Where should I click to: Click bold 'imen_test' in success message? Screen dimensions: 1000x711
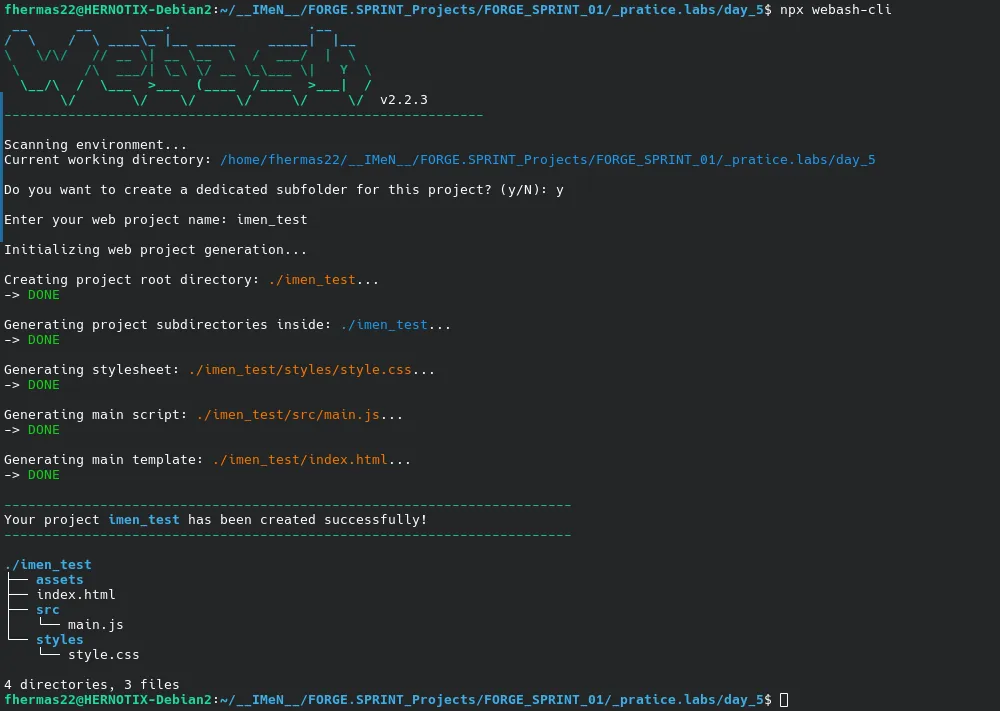point(143,520)
